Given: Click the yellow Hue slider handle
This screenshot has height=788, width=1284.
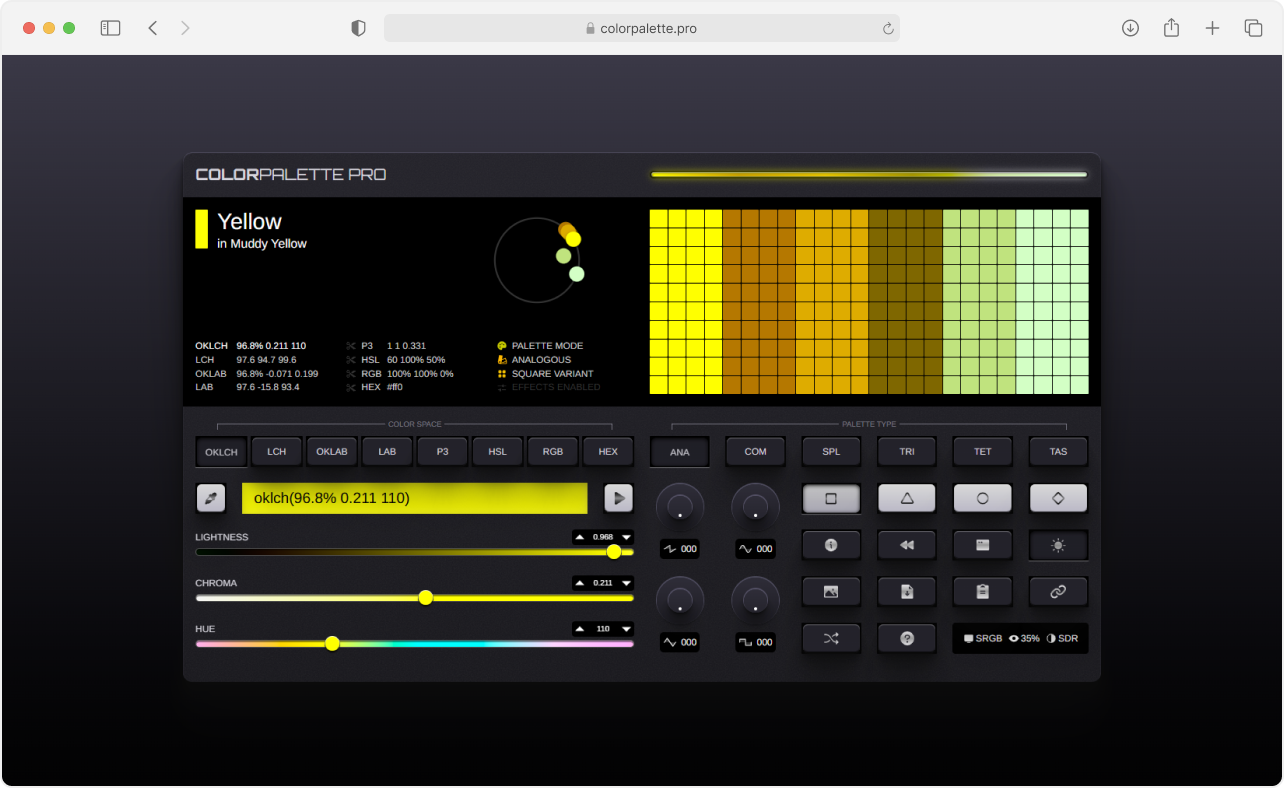Looking at the screenshot, I should [x=332, y=644].
